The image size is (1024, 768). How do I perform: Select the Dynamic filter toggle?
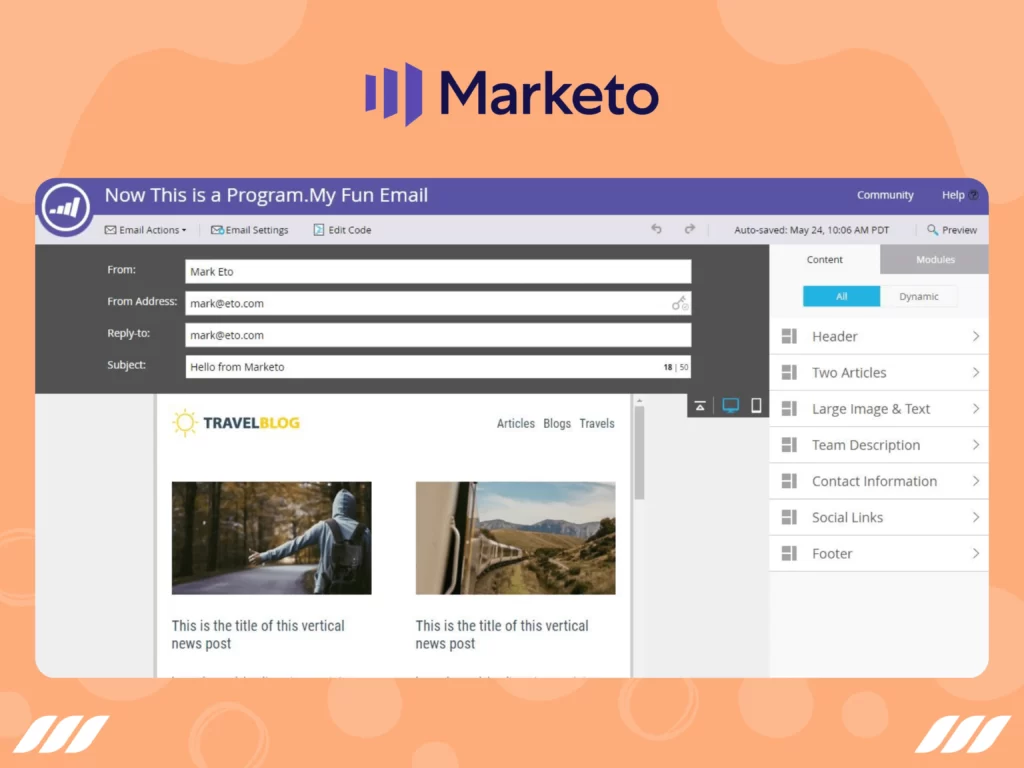point(918,296)
